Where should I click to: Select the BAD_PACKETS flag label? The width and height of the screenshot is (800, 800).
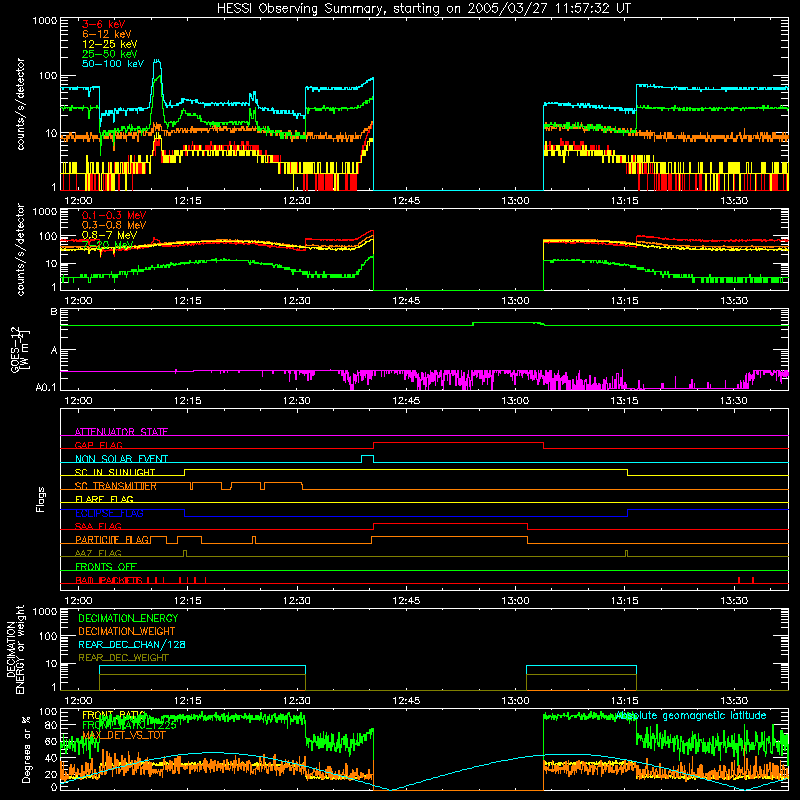[108, 580]
